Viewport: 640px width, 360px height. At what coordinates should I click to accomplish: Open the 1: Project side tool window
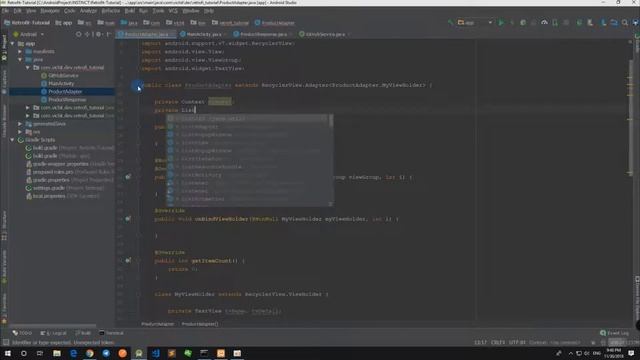click(4, 48)
